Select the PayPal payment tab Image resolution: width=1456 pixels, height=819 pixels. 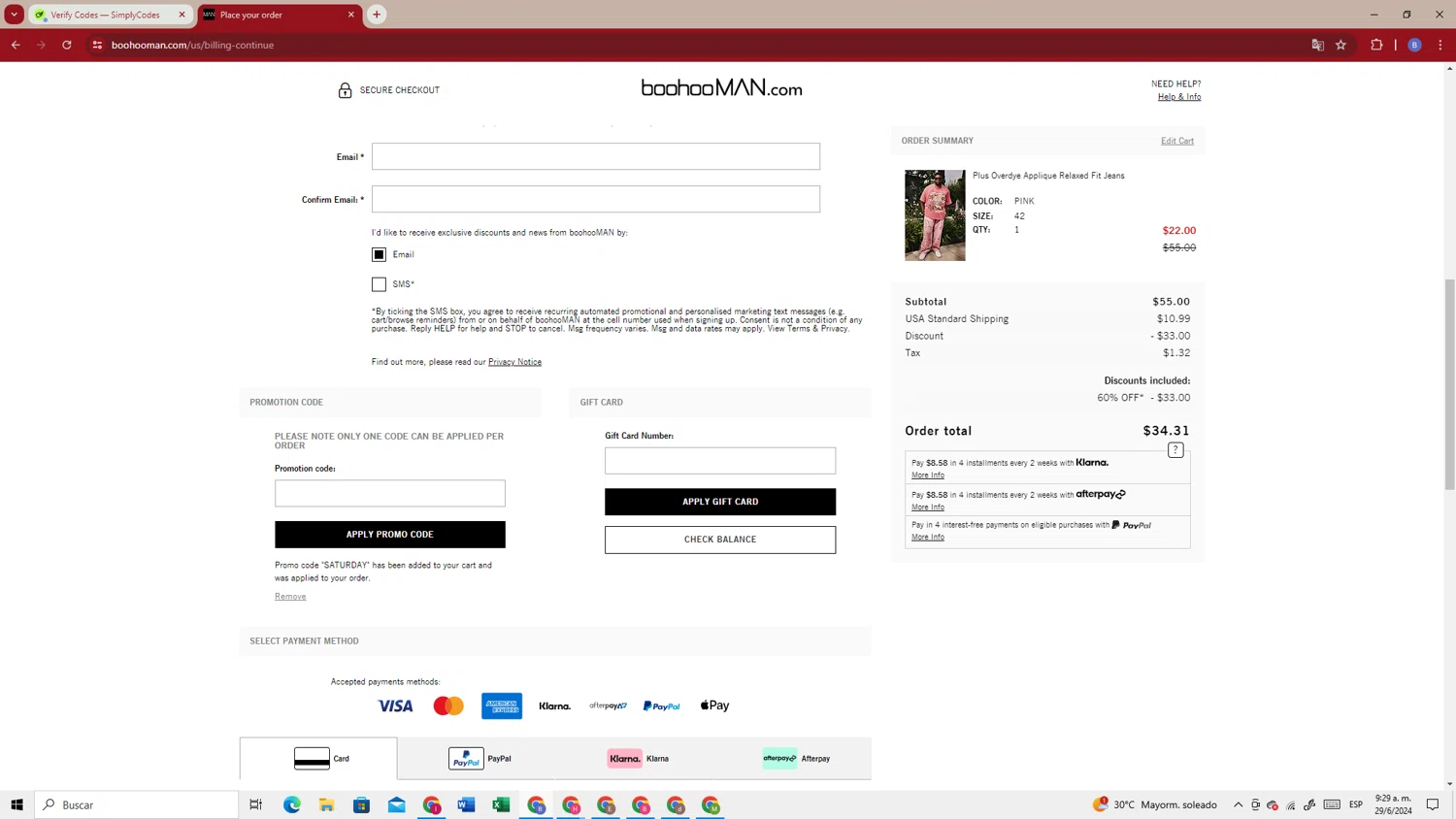click(x=480, y=759)
